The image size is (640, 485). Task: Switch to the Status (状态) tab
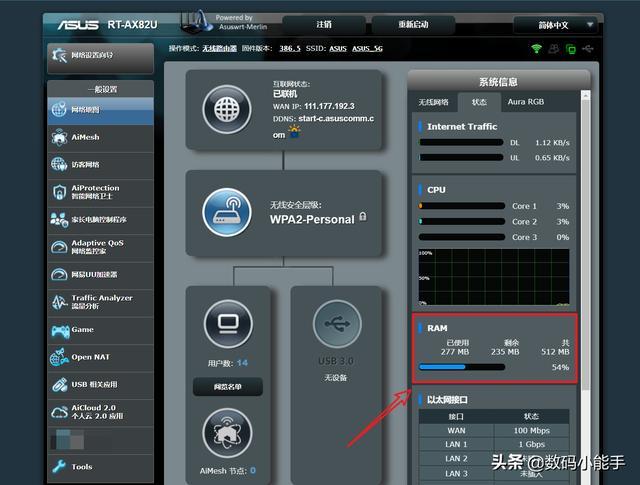(x=479, y=102)
